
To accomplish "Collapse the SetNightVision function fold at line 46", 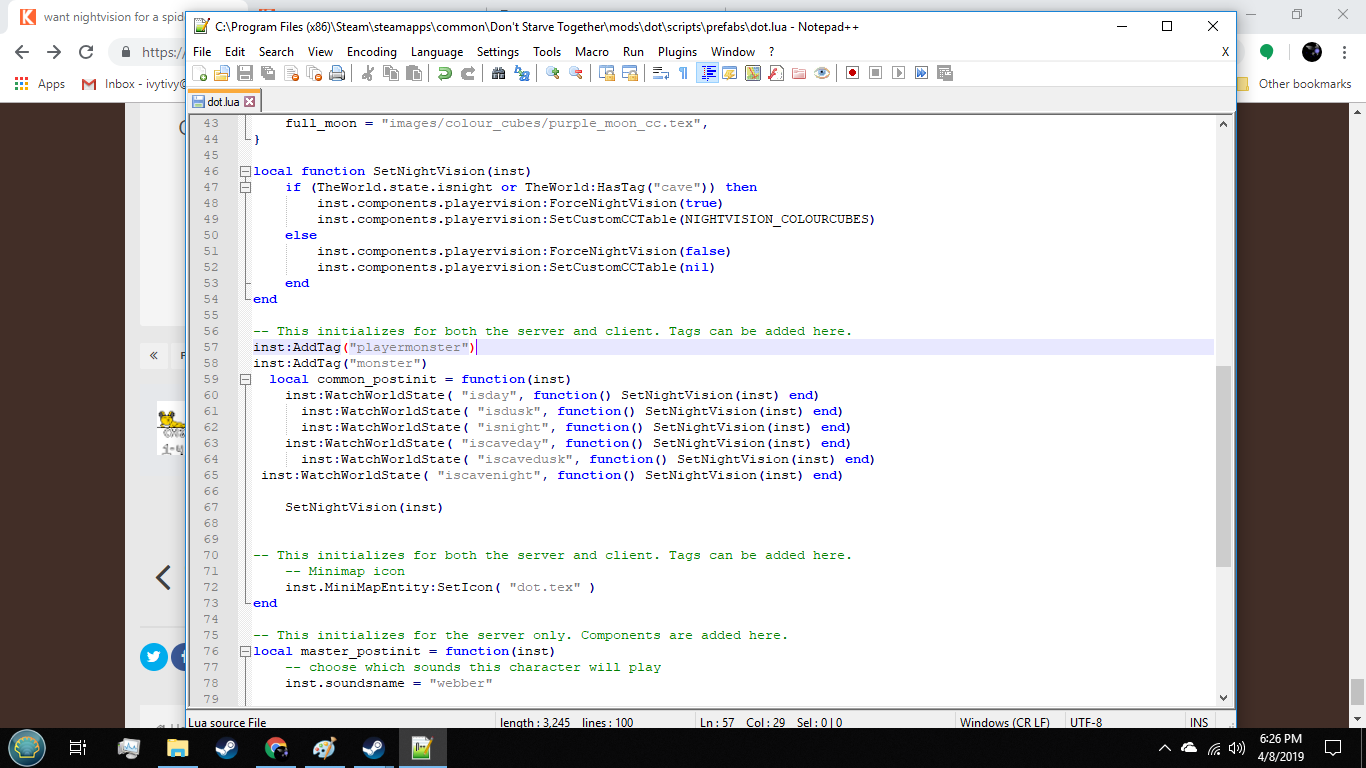I will click(x=245, y=172).
